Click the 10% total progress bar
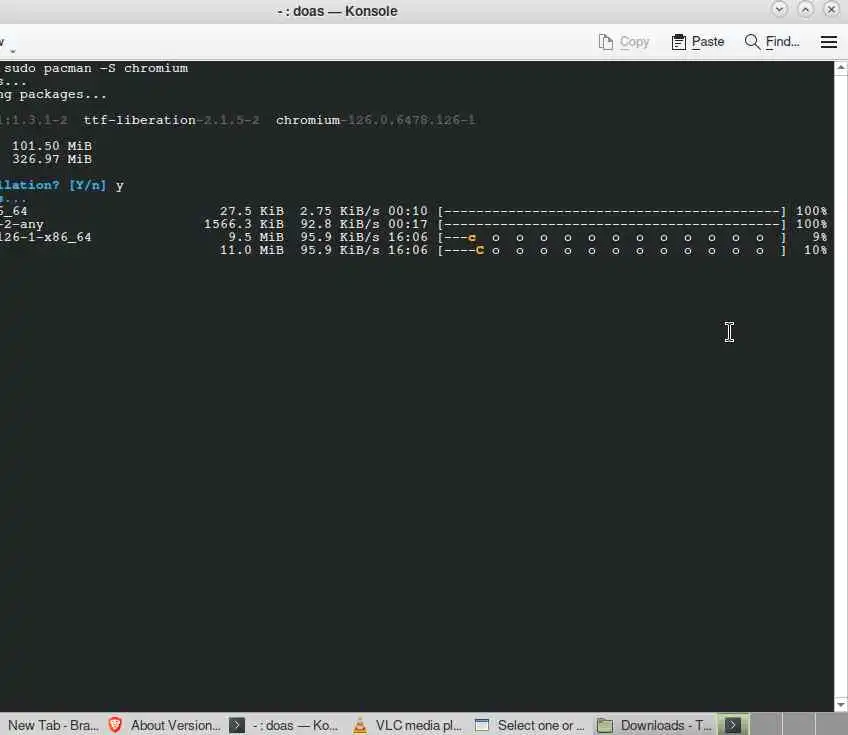 pyautogui.click(x=612, y=250)
